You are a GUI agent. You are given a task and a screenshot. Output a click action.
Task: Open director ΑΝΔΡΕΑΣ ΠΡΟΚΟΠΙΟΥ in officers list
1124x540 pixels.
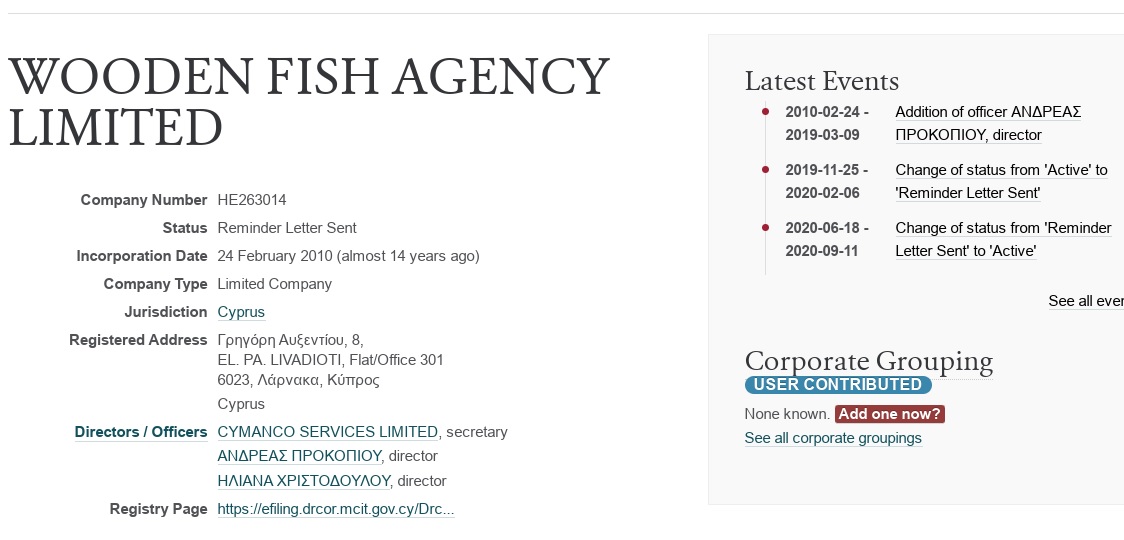(300, 456)
